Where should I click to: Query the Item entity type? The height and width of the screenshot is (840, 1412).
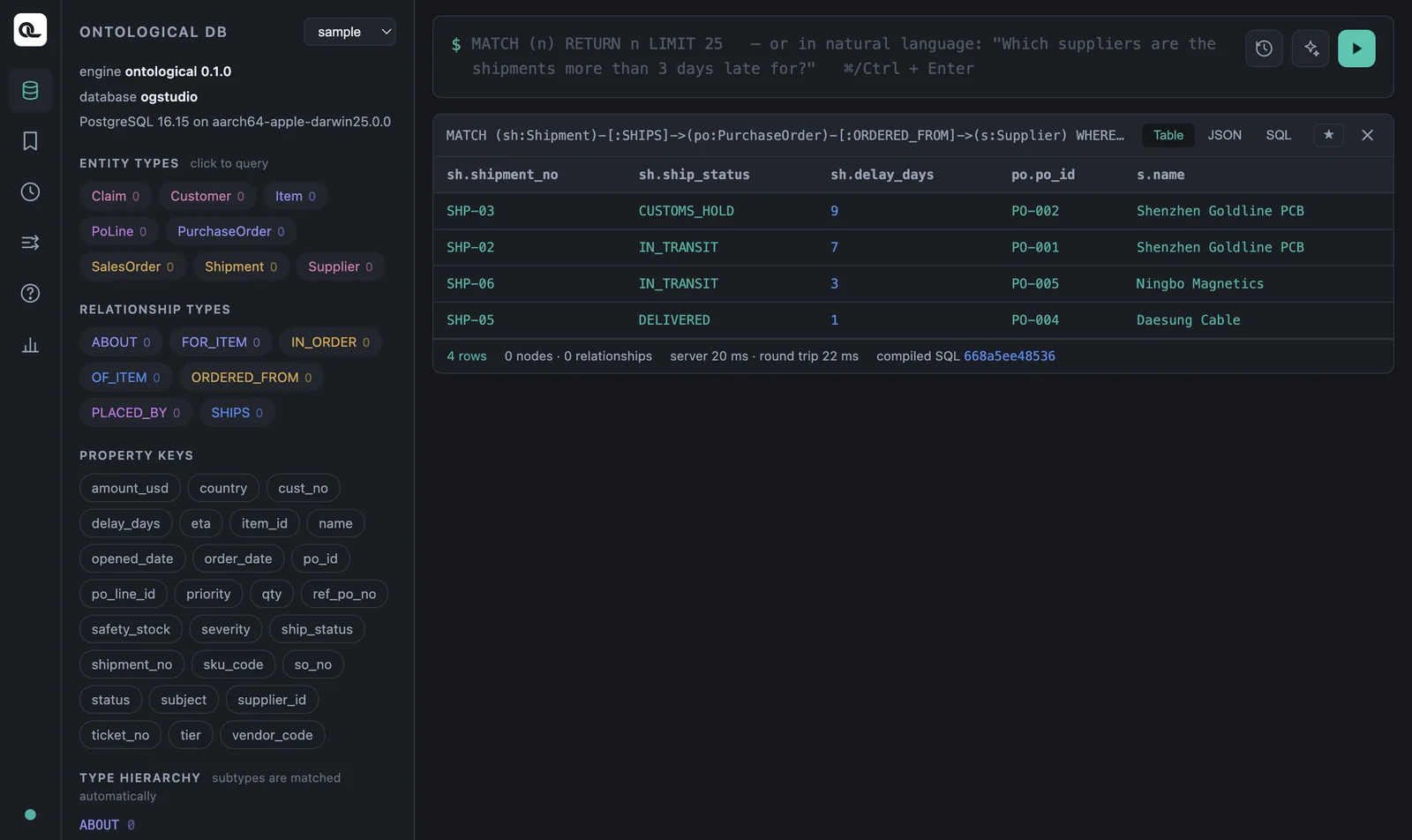(295, 196)
